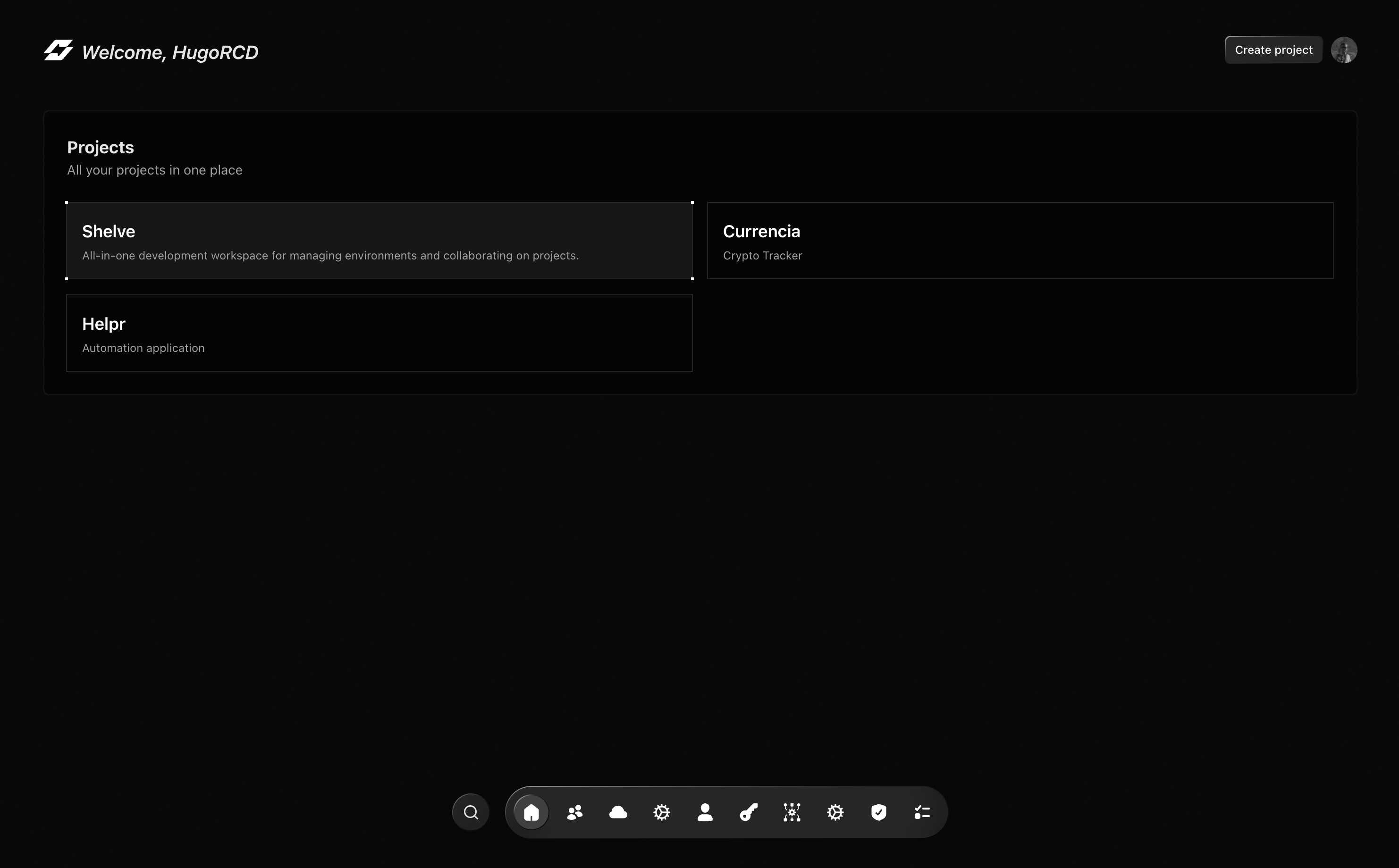The height and width of the screenshot is (868, 1399).
Task: Click the Shelve logo in header
Action: 58,50
